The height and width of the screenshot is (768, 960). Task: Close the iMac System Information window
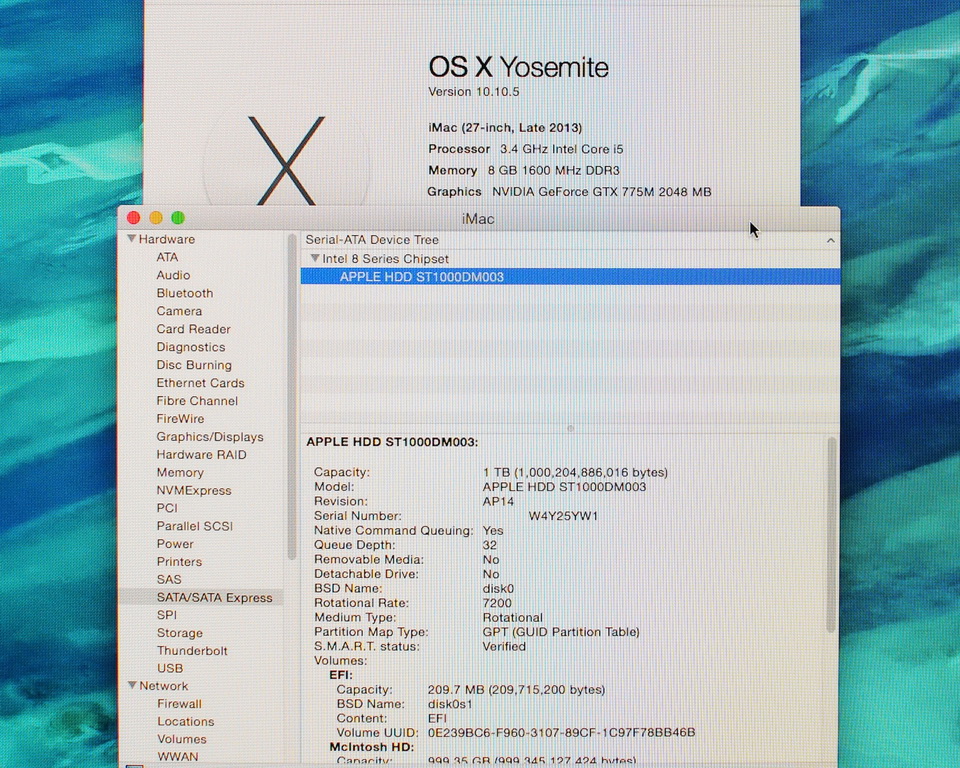point(133,218)
